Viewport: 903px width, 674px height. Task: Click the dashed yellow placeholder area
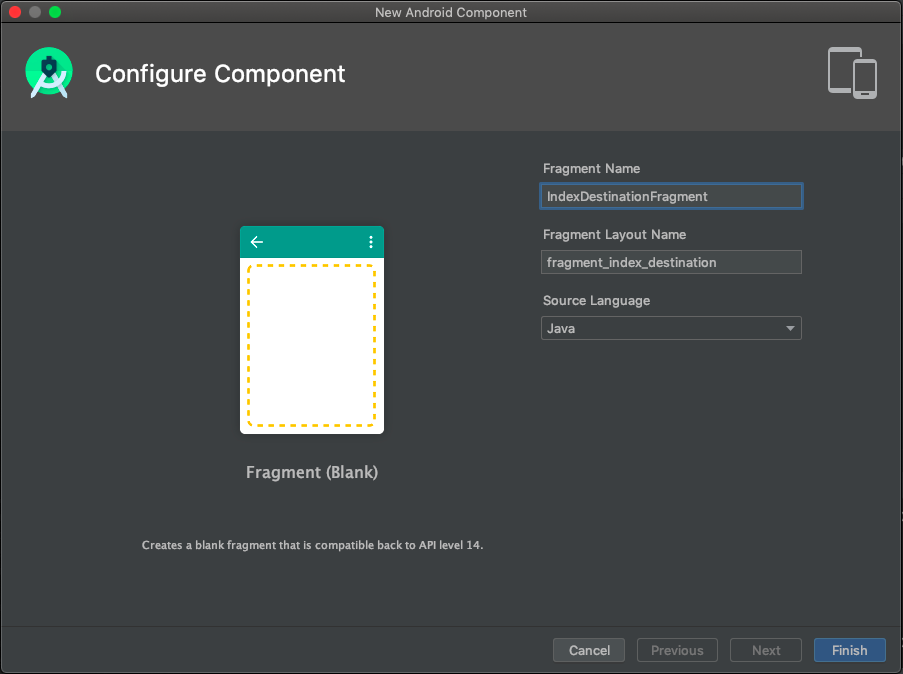(x=312, y=346)
